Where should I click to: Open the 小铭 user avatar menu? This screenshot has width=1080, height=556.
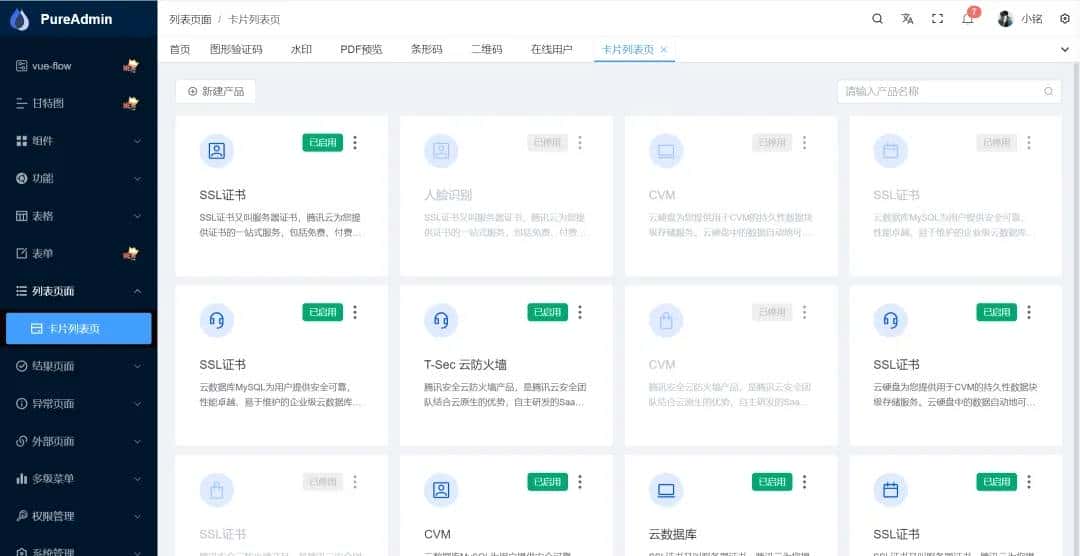coord(1006,19)
